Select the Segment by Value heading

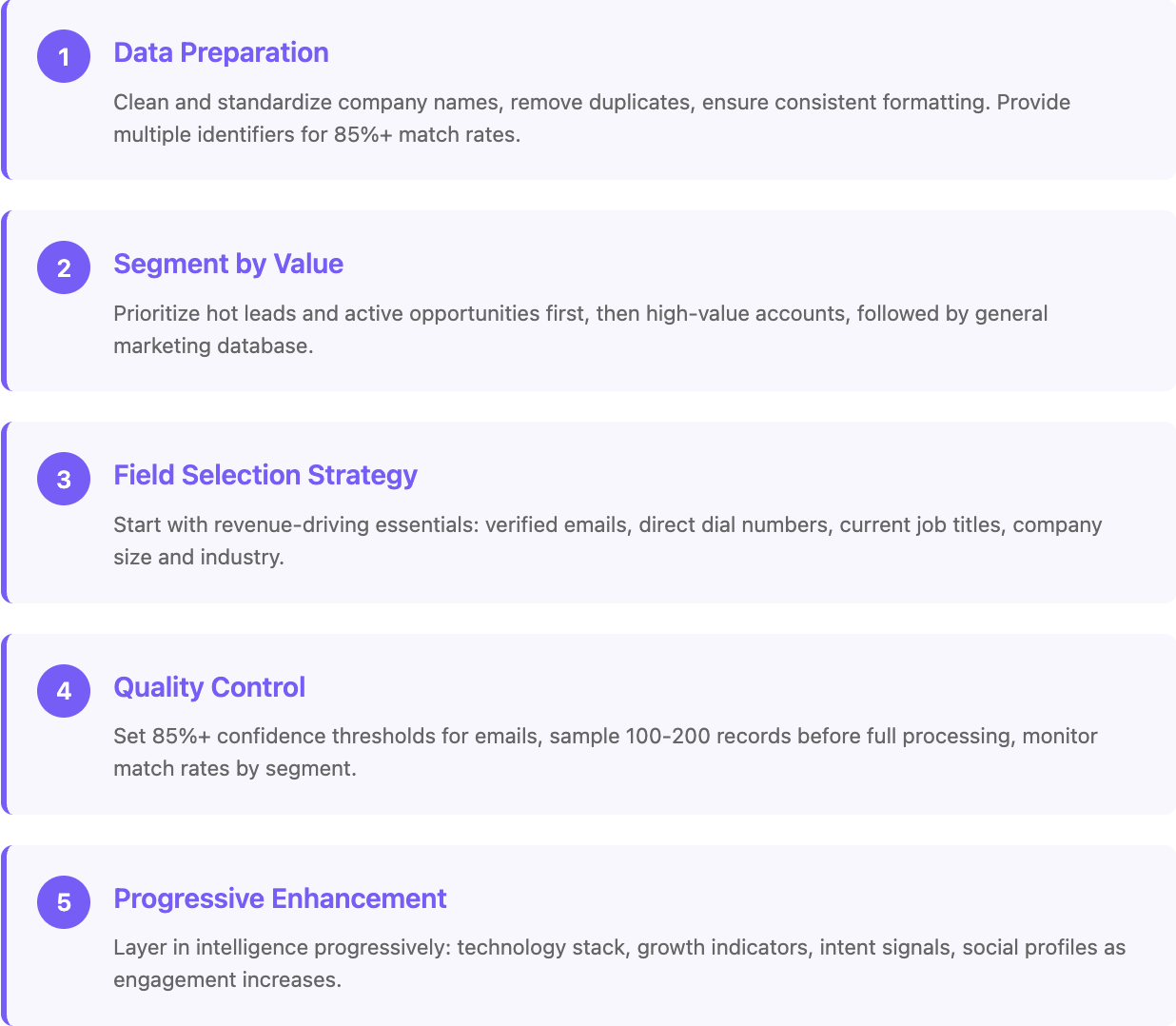(x=228, y=264)
